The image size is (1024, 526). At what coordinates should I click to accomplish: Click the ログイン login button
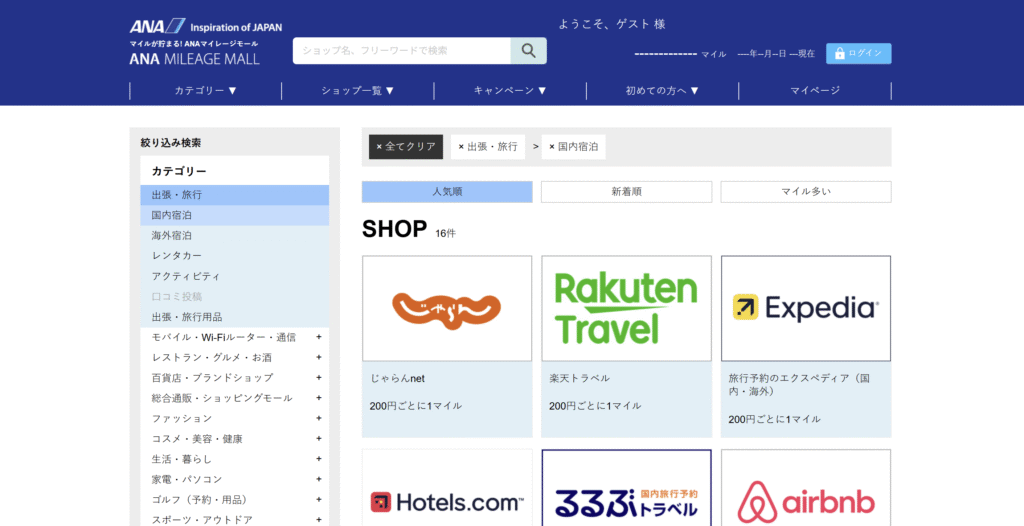tap(858, 53)
